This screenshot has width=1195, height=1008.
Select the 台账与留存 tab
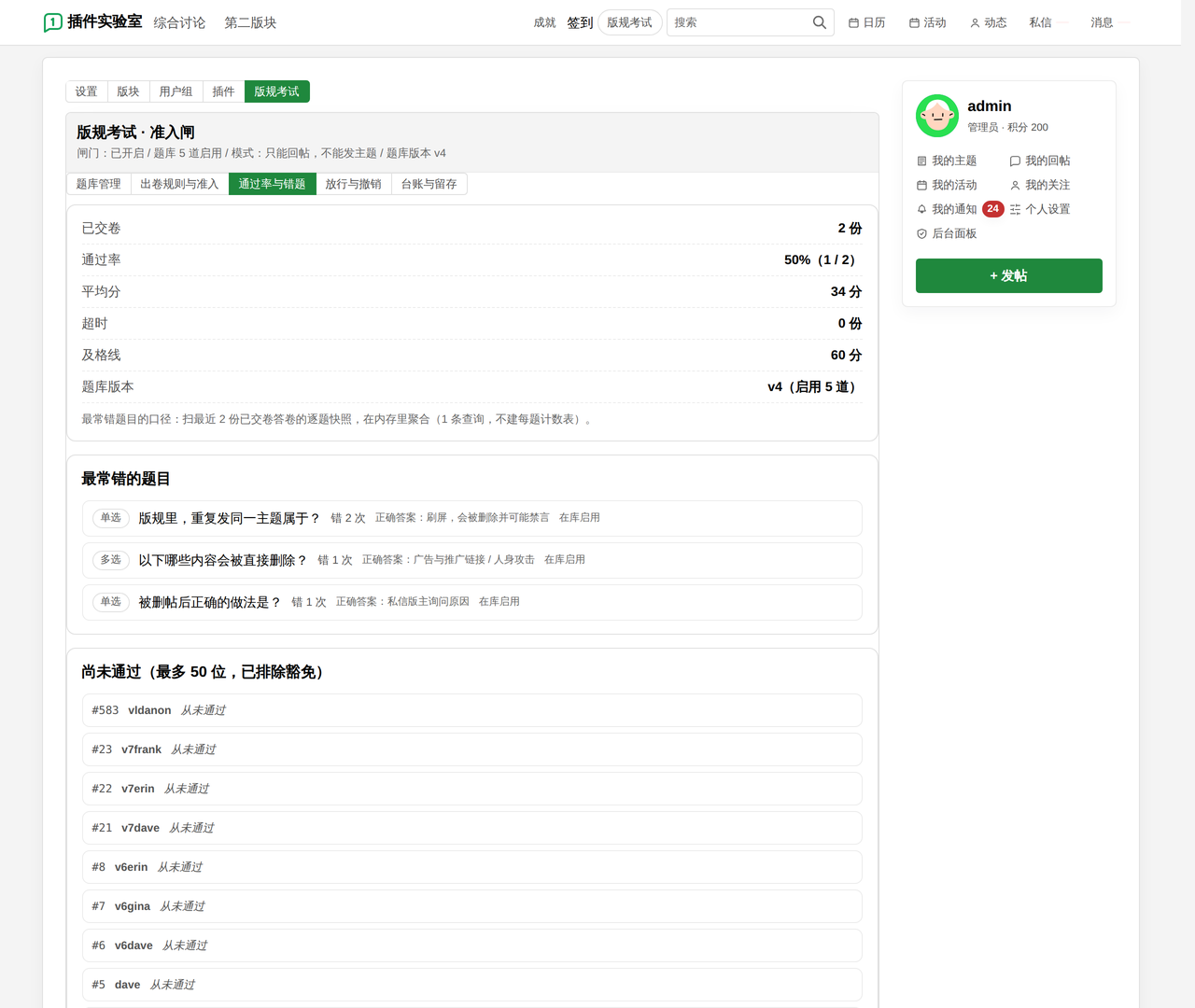coord(429,184)
